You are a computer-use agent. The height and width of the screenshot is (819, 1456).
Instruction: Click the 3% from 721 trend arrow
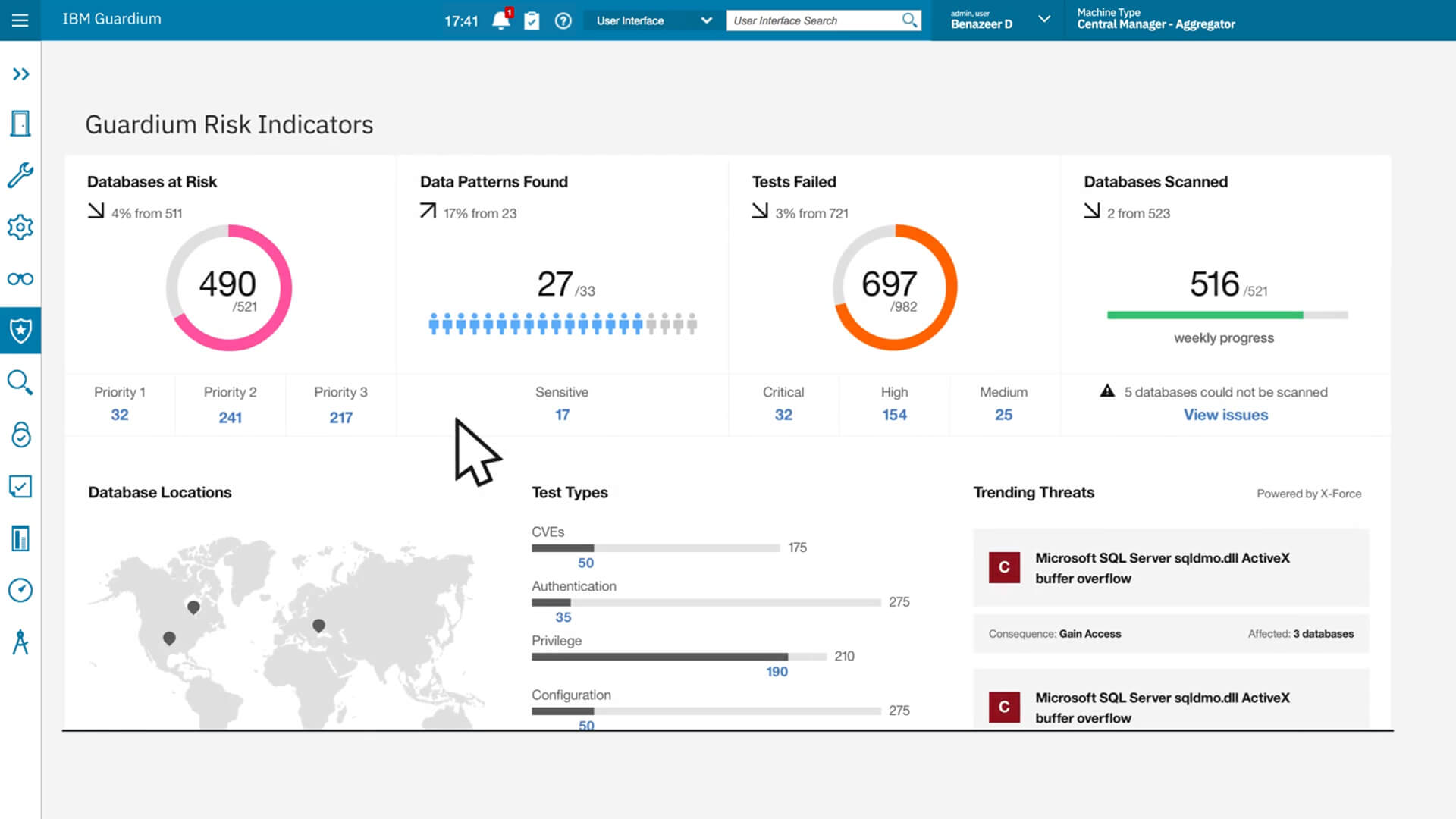point(760,210)
